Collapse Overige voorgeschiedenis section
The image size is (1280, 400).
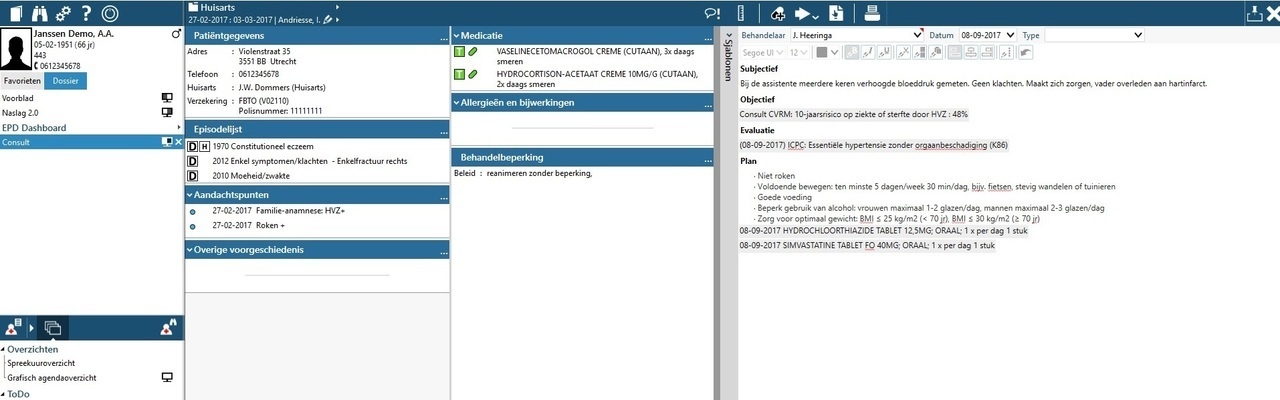point(189,250)
